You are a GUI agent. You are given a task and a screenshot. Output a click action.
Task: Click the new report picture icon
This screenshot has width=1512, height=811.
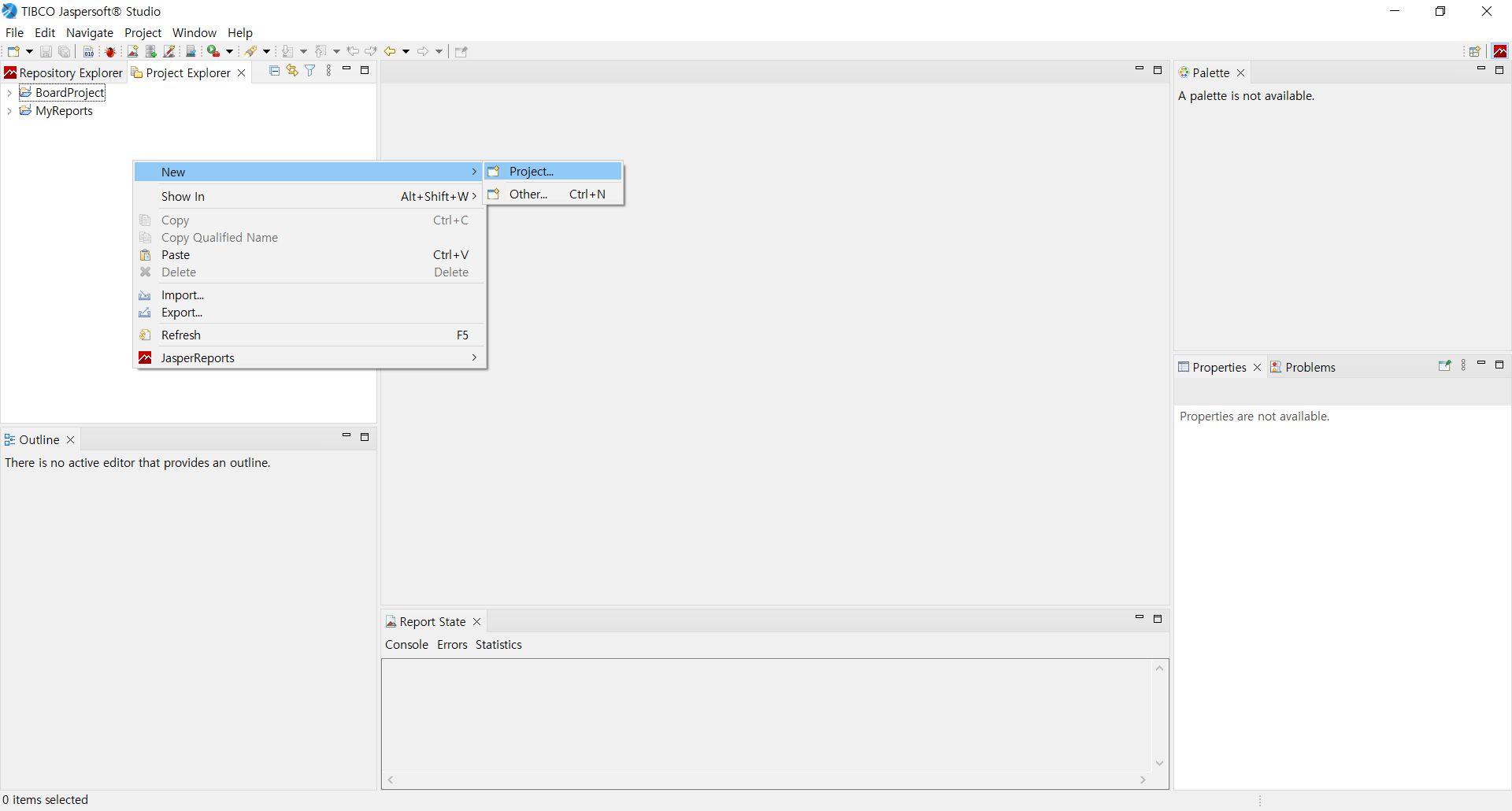coord(132,51)
